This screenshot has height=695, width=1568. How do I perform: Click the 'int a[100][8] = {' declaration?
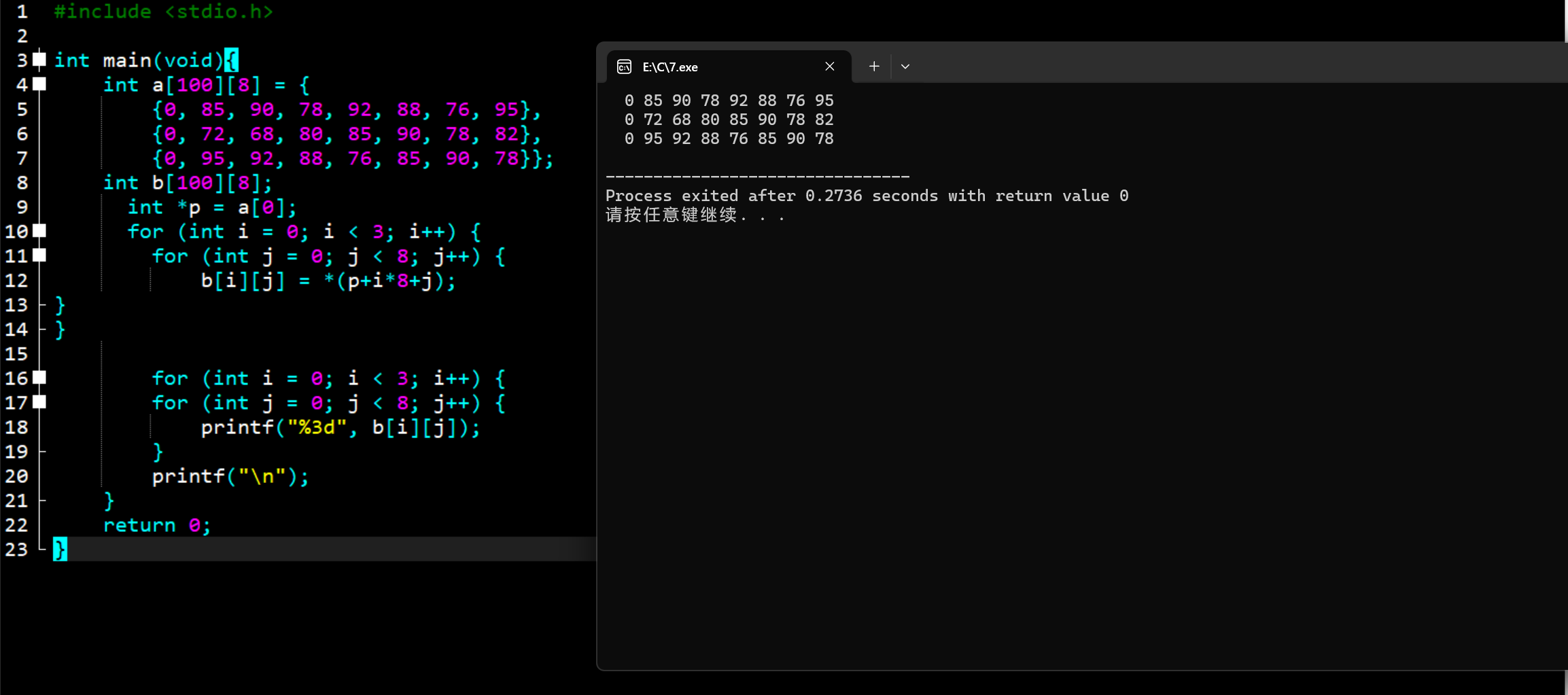point(207,85)
